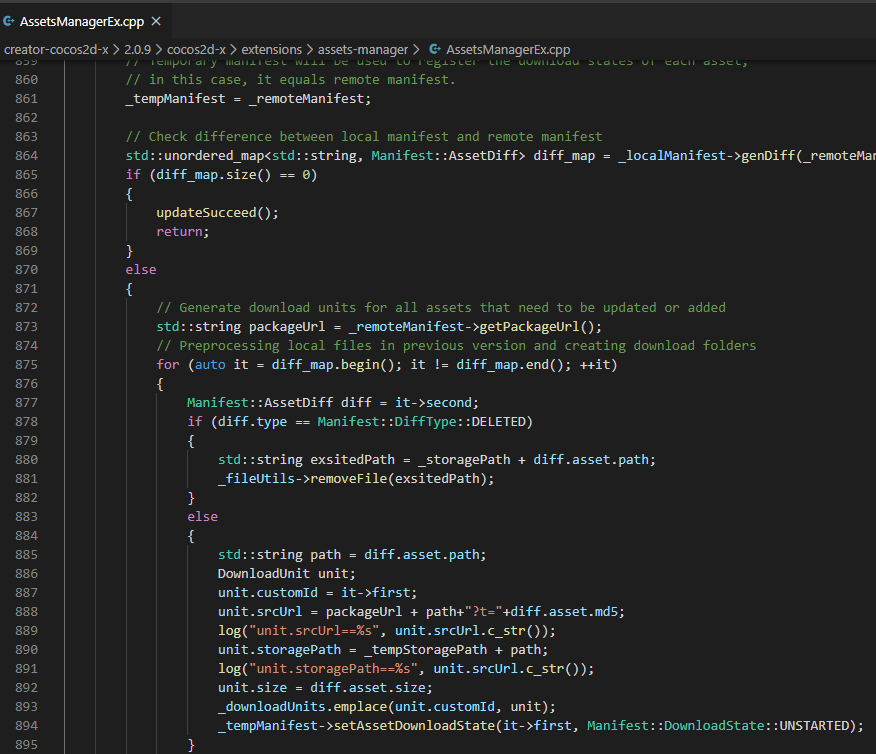The width and height of the screenshot is (876, 754).
Task: Click the else keyword on line 883
Action: coord(202,517)
